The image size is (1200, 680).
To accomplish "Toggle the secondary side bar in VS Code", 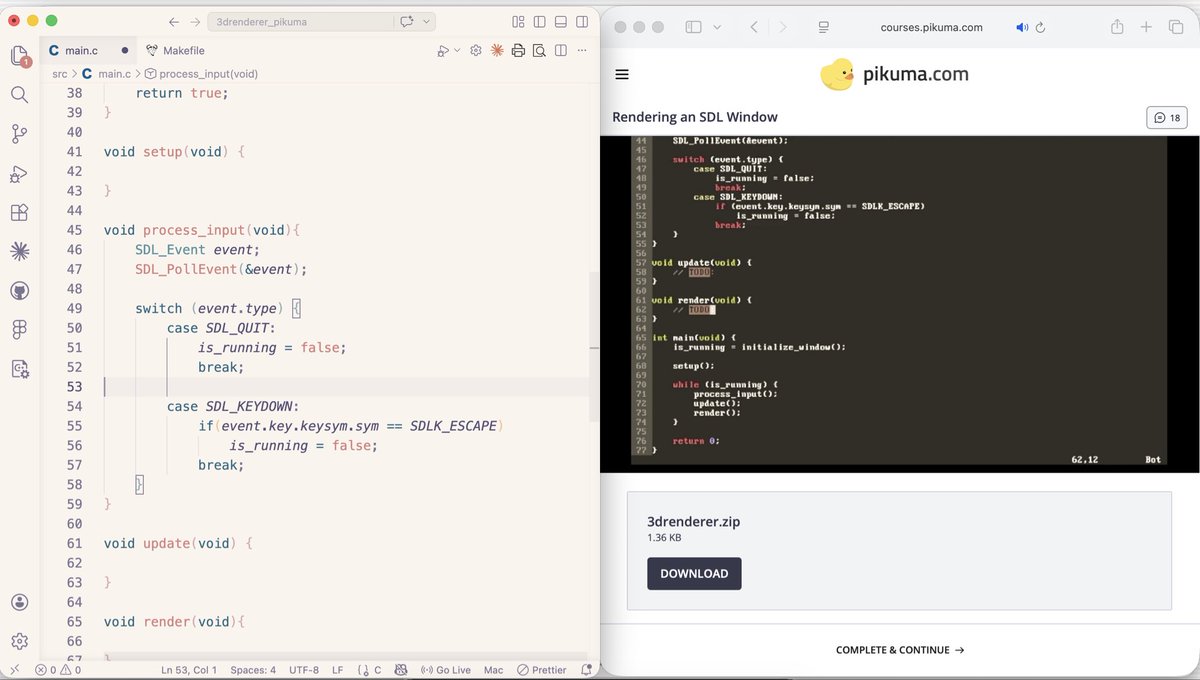I will point(582,21).
